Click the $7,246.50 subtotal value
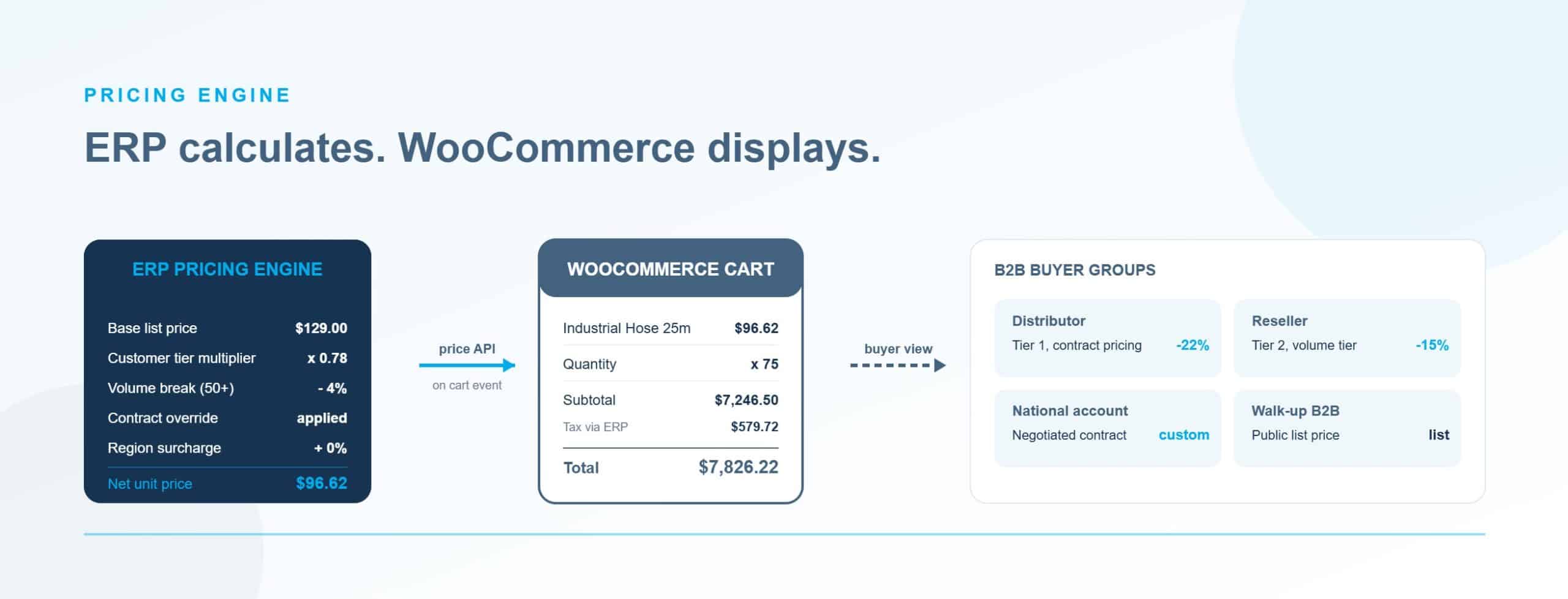 coord(746,400)
